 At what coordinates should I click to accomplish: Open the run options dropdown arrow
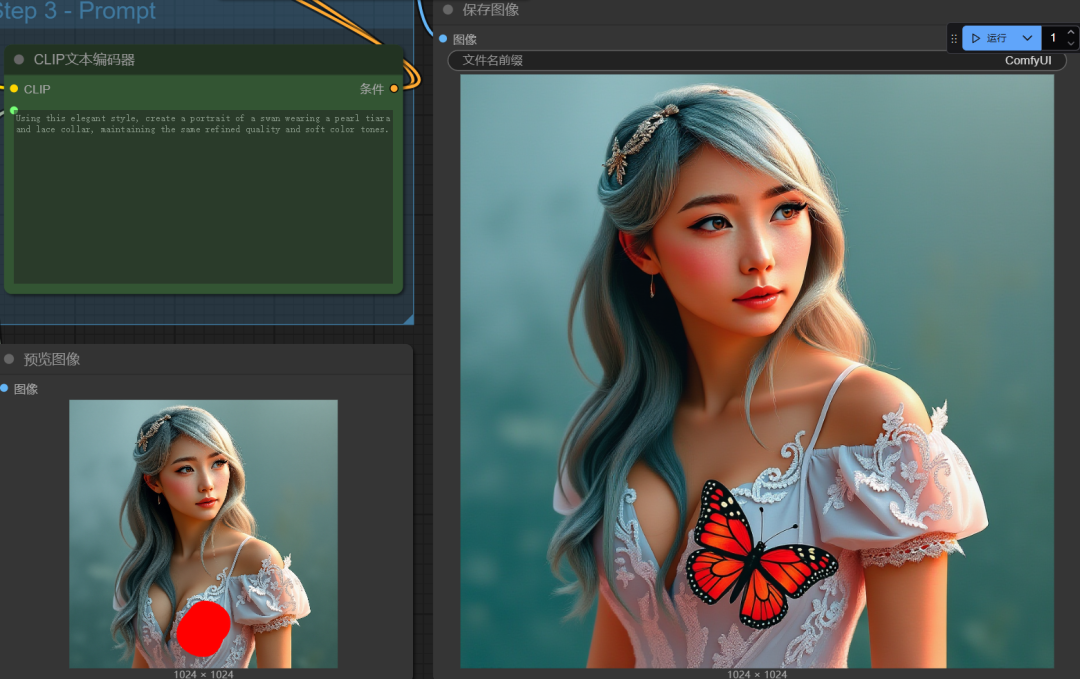coord(1026,37)
